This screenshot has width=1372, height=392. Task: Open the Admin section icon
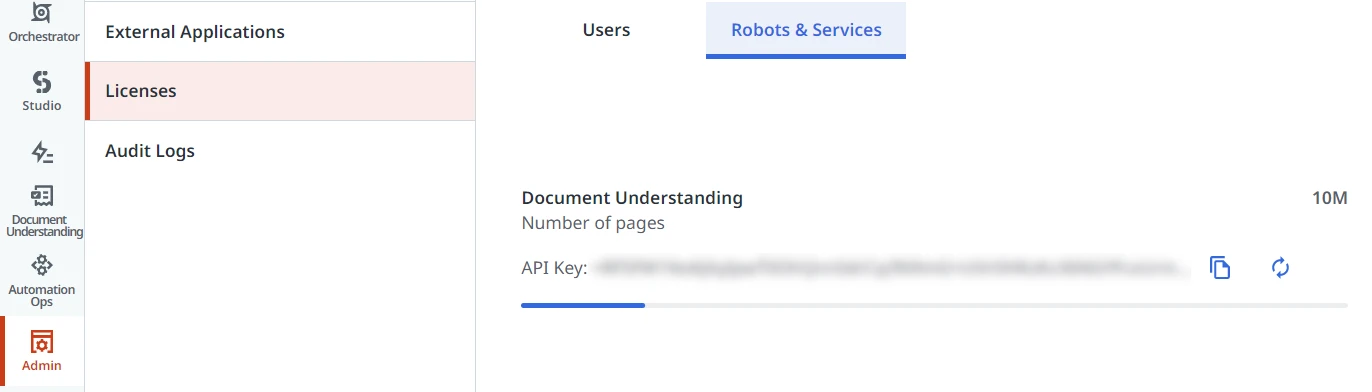42,350
